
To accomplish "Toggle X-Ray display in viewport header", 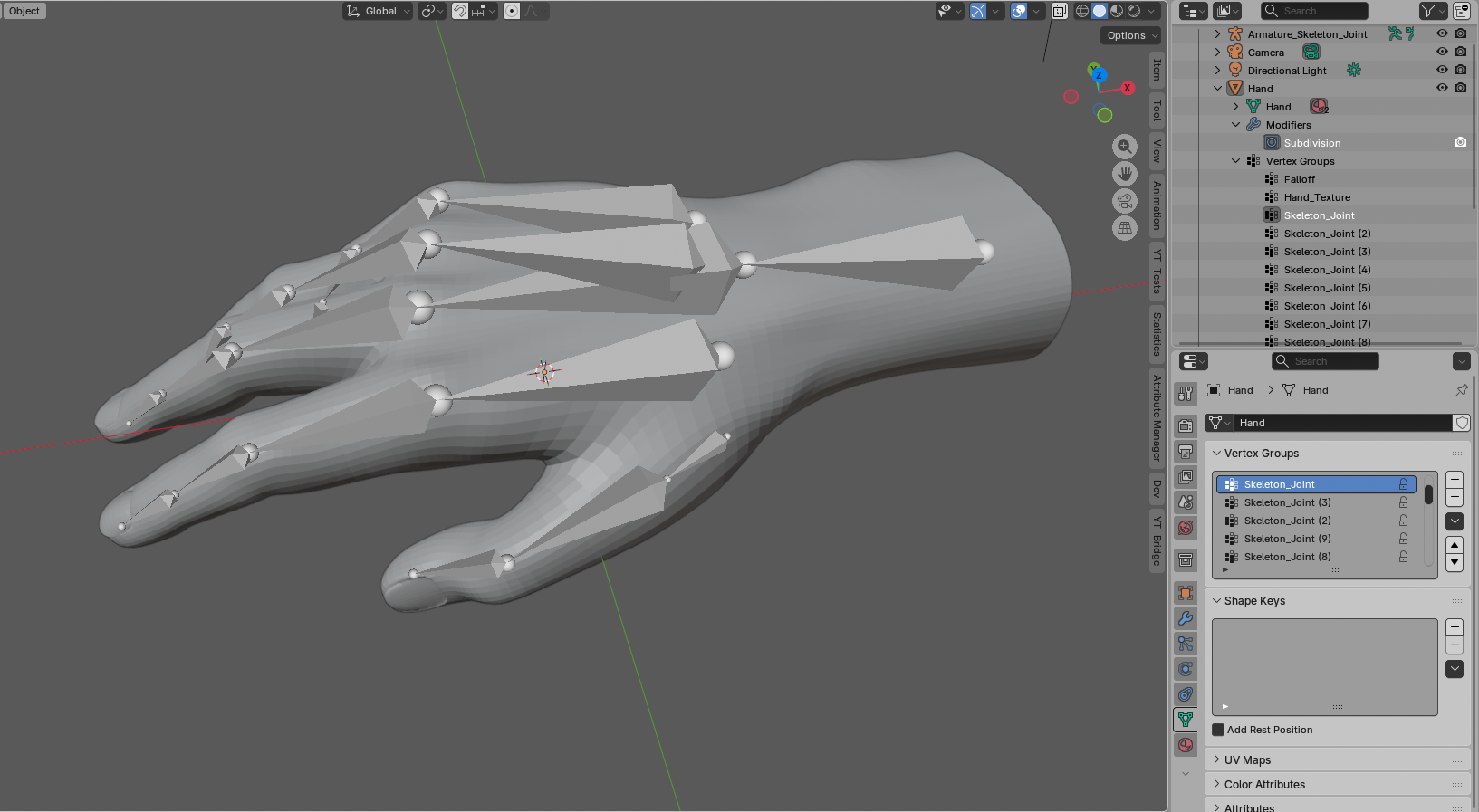I will 1059,11.
